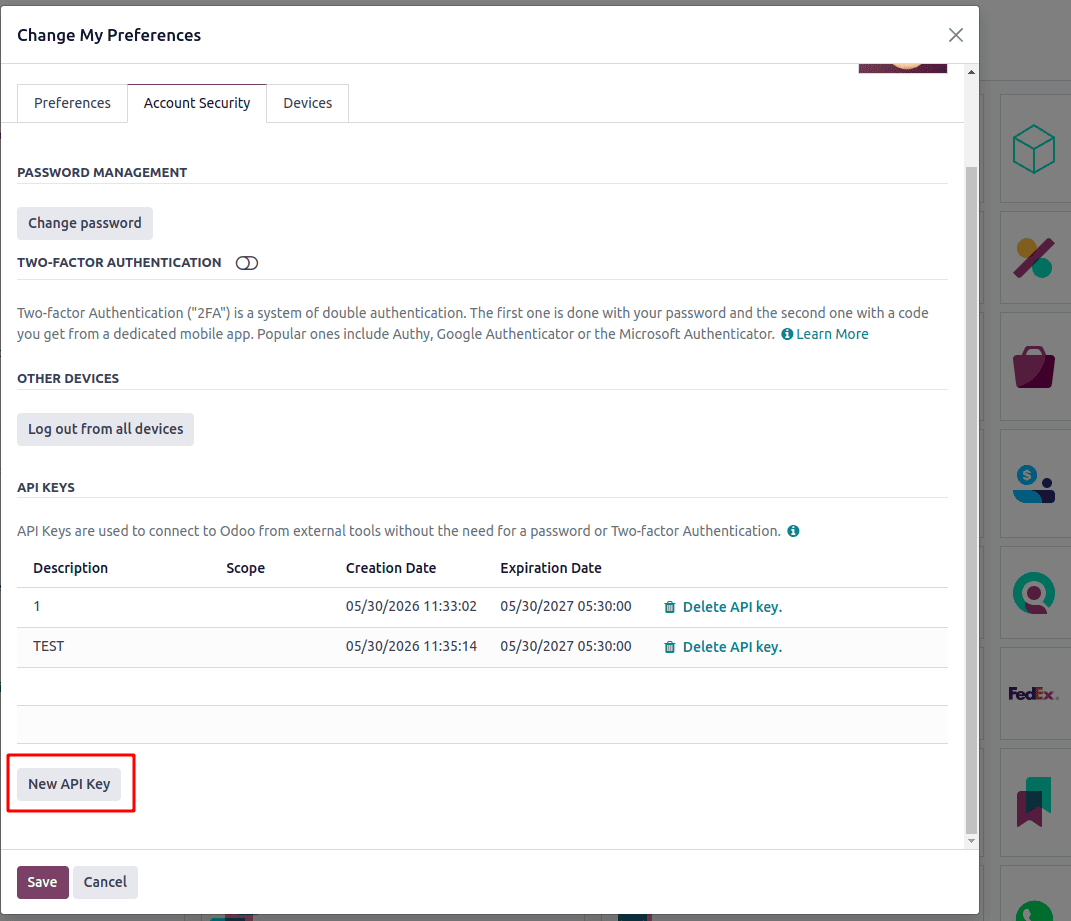Click creation date 05/30/2026 11:35:14
The height and width of the screenshot is (921, 1071).
pos(411,646)
